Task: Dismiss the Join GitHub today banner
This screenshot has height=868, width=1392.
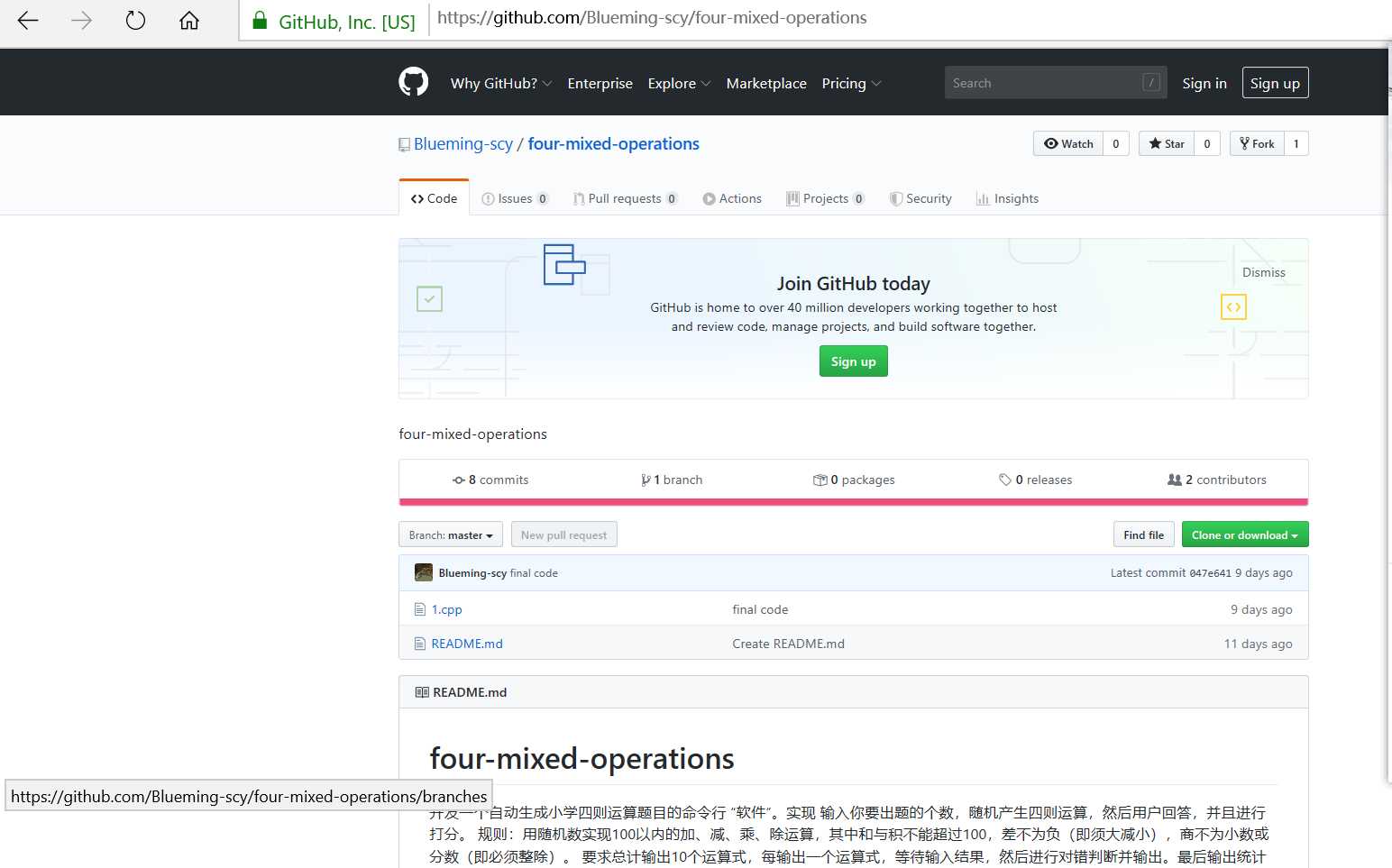Action: 1264,272
